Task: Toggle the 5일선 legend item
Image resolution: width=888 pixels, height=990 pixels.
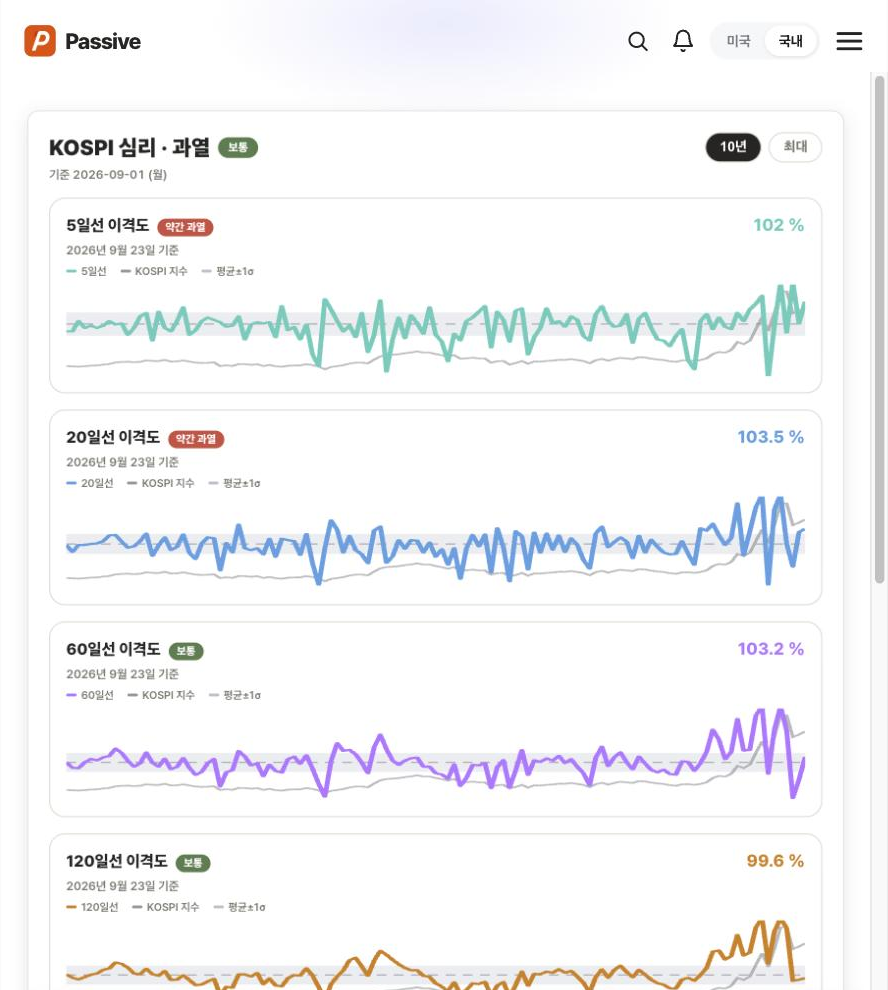Action: [87, 271]
